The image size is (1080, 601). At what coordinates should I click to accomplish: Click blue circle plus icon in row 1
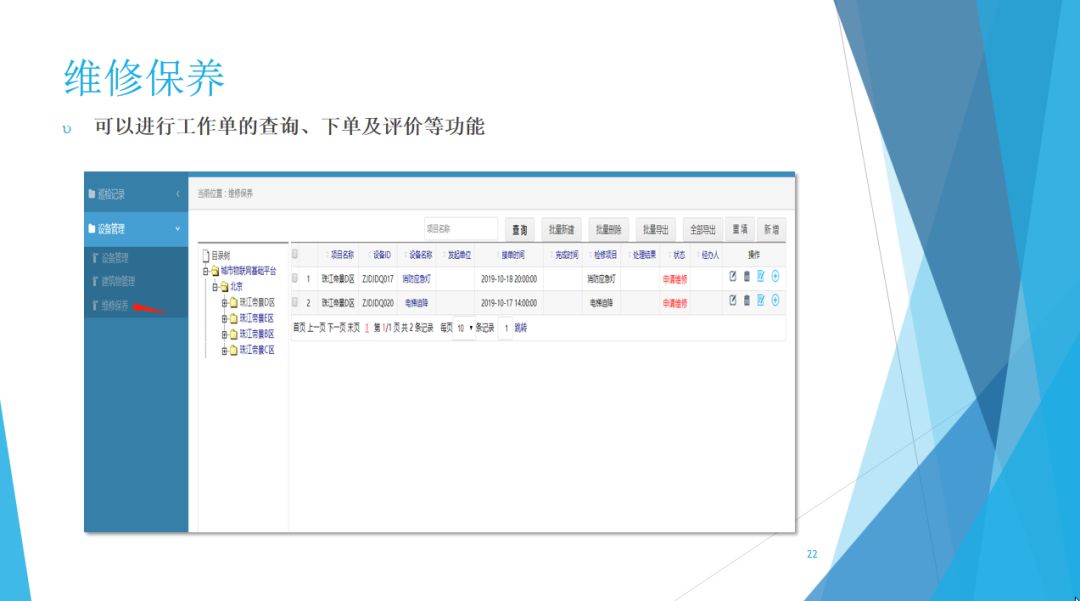click(x=776, y=276)
